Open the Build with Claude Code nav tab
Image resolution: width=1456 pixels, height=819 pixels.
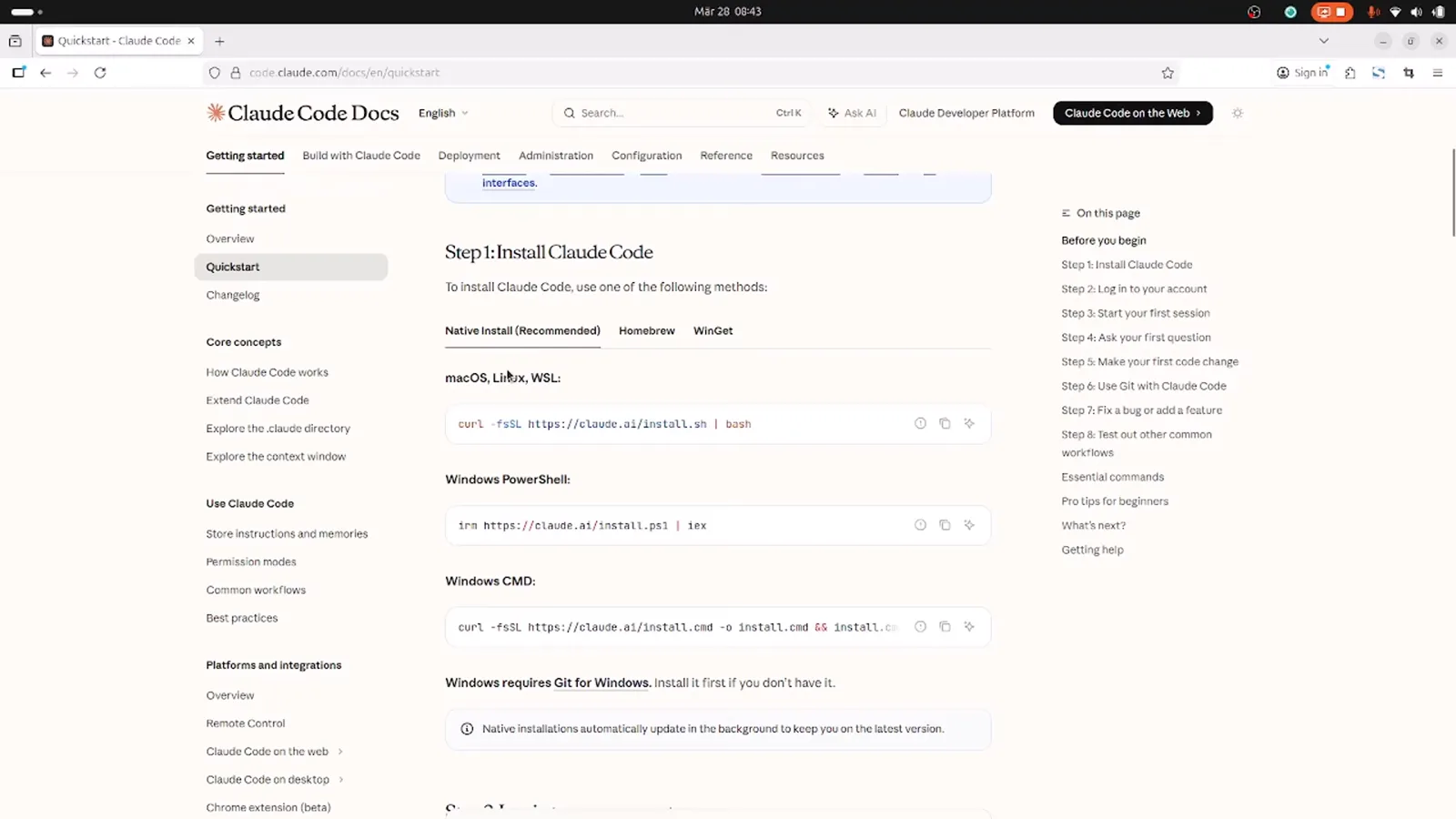[361, 156]
